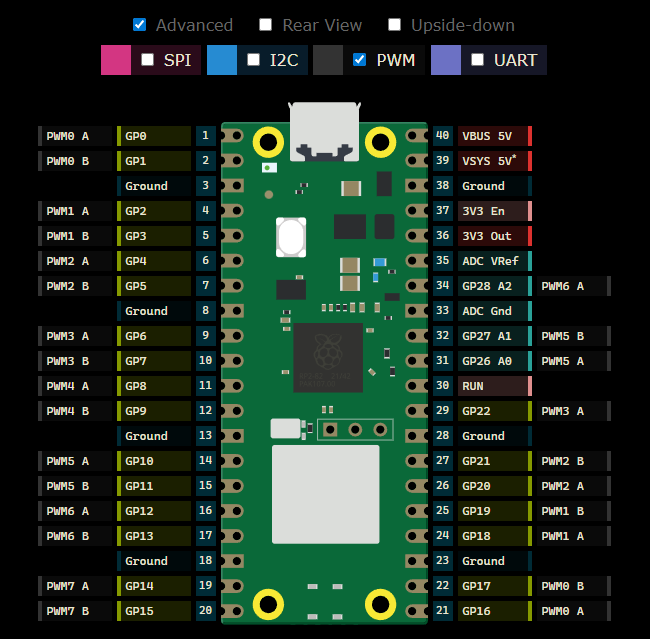Screen dimensions: 650x639
Task: Click the pink SPI color swatch
Action: (x=116, y=60)
